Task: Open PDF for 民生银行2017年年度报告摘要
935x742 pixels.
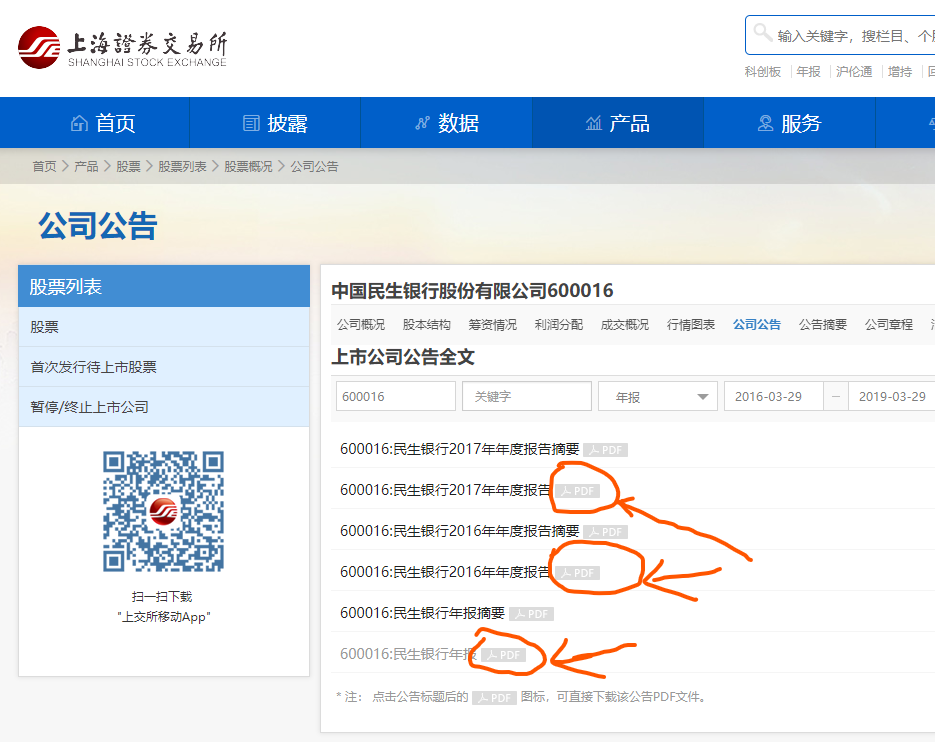Action: [605, 450]
